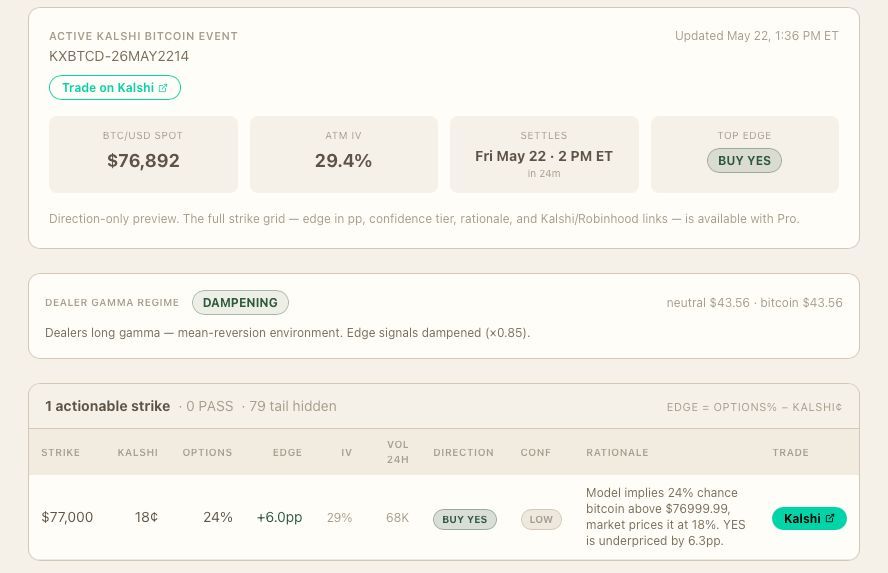Sort by the KALSHI column header

pyautogui.click(x=138, y=452)
